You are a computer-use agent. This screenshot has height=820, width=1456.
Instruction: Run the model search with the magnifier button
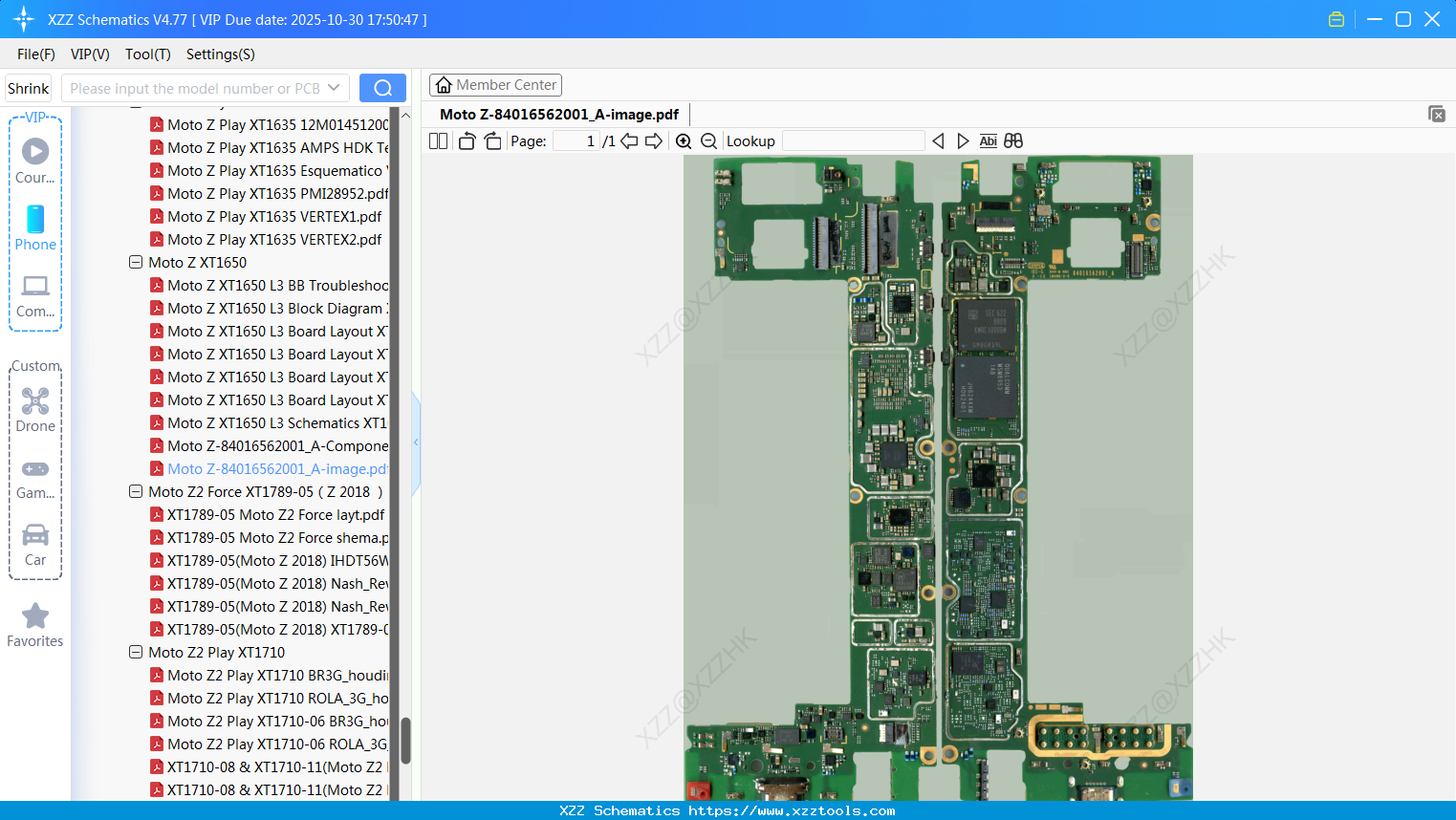pos(382,88)
